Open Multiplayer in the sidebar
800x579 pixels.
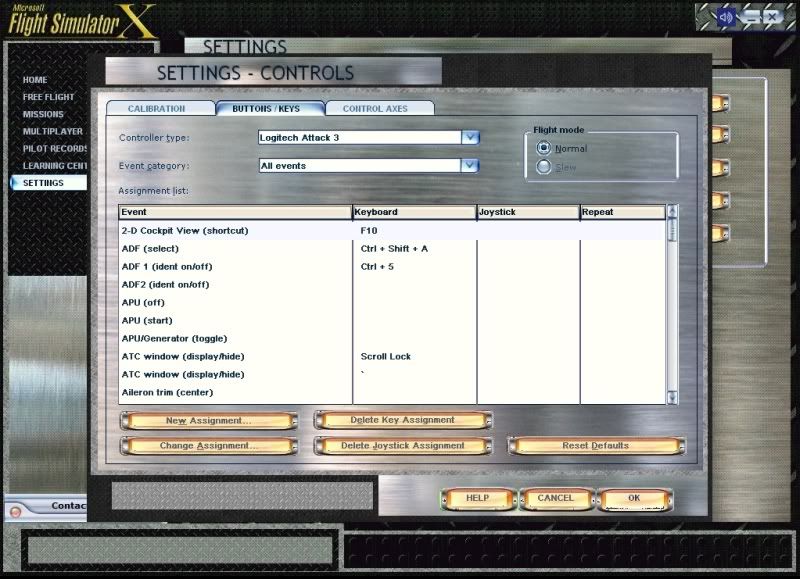(53, 131)
